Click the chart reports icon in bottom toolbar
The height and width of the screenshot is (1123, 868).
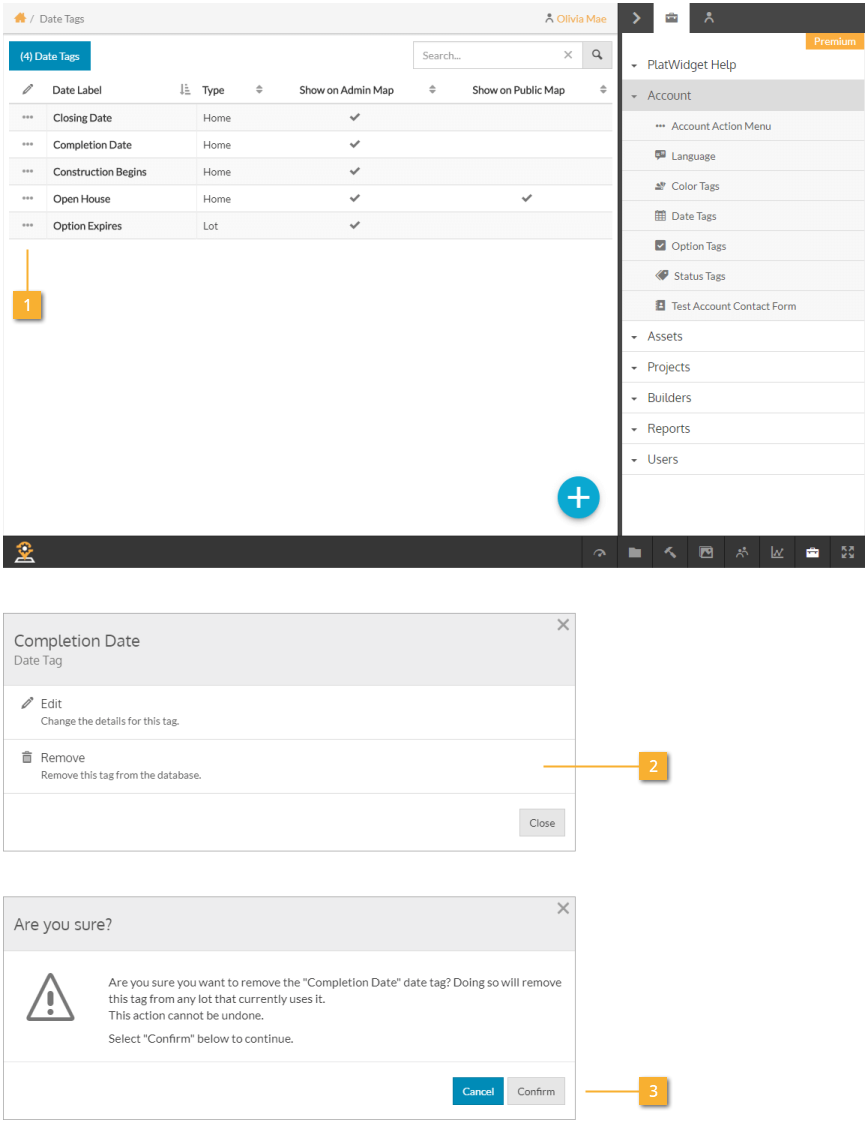point(777,552)
